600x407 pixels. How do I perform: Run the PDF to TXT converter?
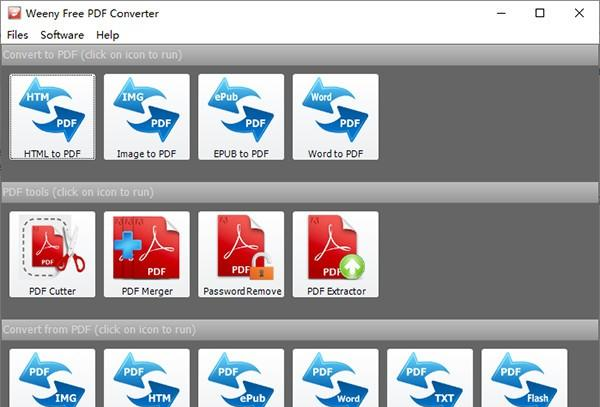[430, 378]
